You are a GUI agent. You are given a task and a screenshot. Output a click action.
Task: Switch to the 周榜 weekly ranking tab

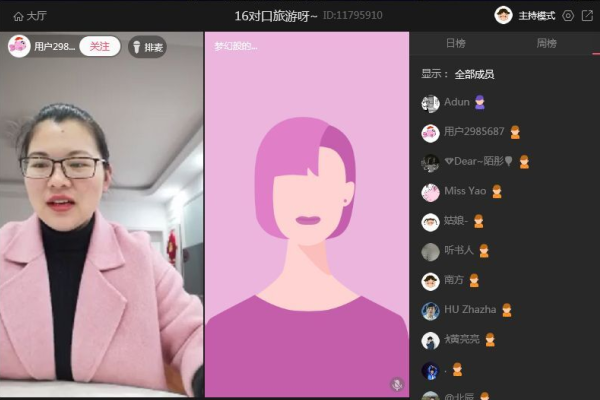click(546, 44)
